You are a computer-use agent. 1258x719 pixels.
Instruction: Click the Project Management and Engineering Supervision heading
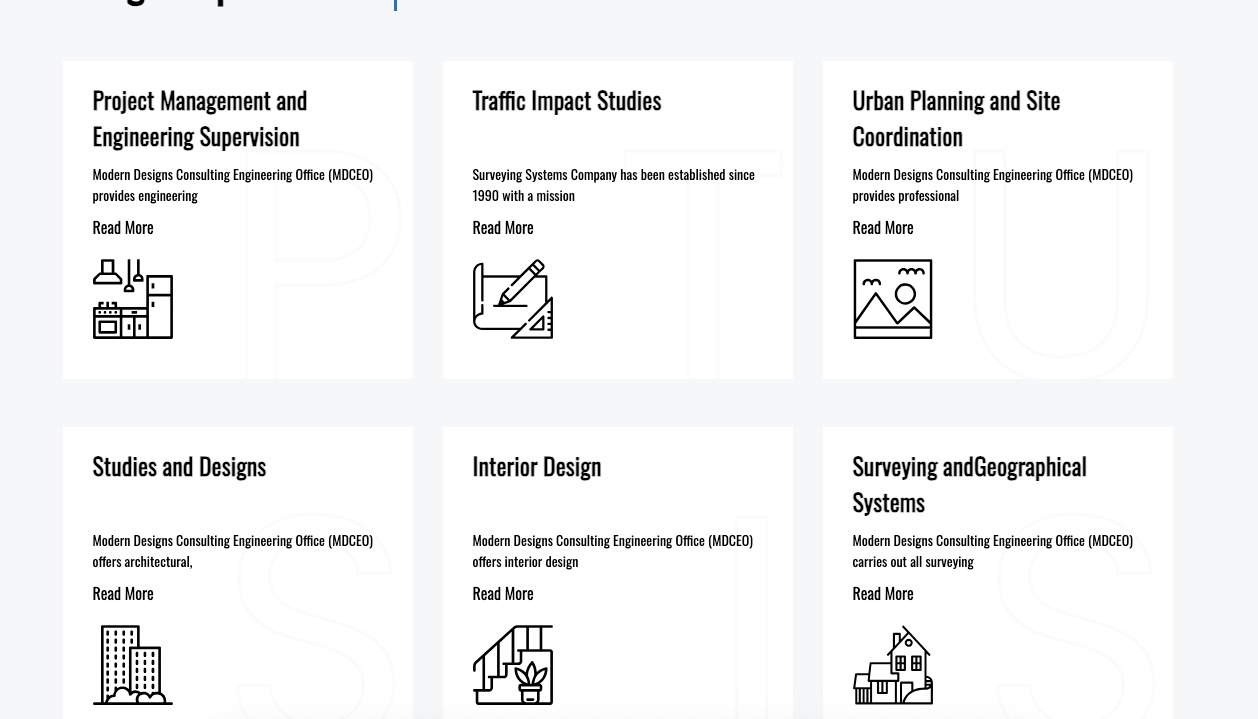click(200, 118)
